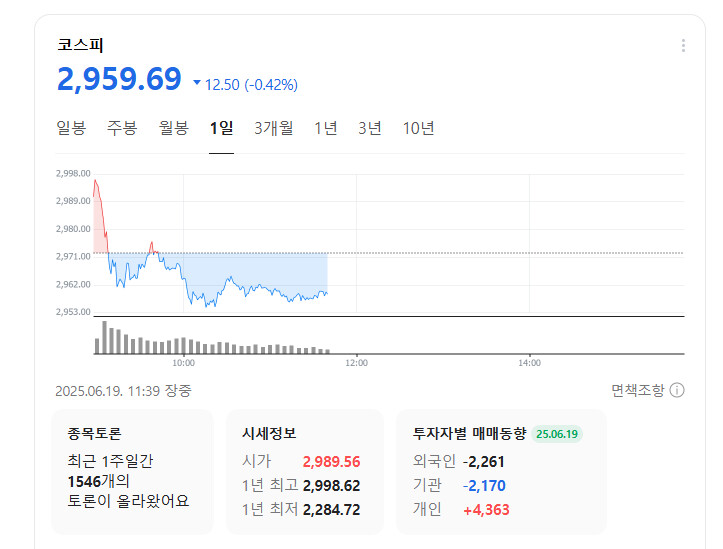Open the three-dot more options menu
Image resolution: width=723 pixels, height=549 pixels.
(683, 46)
